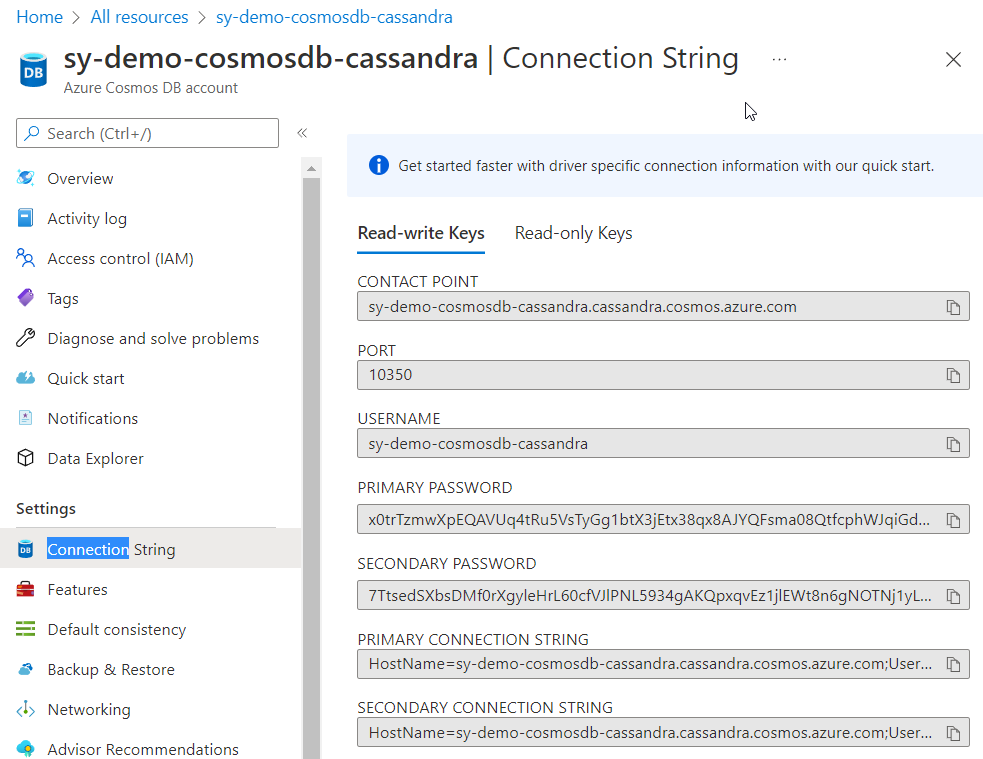Copy the Secondary Connection String
The width and height of the screenshot is (983, 759).
[x=953, y=733]
